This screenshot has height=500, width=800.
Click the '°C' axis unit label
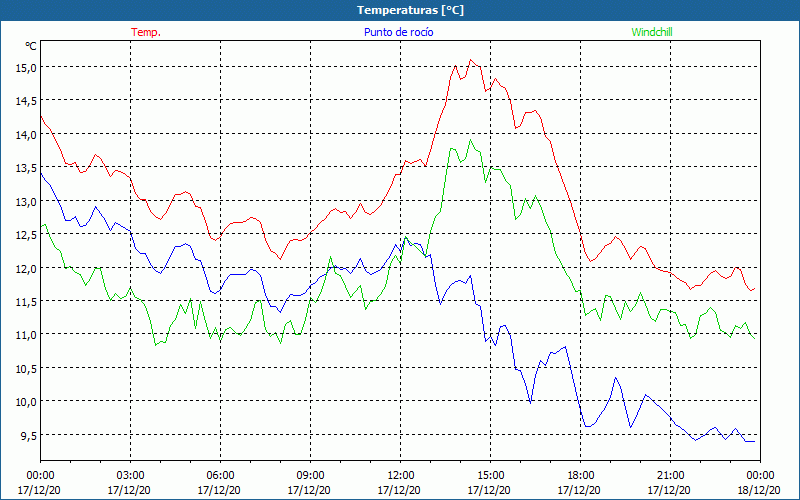click(31, 46)
